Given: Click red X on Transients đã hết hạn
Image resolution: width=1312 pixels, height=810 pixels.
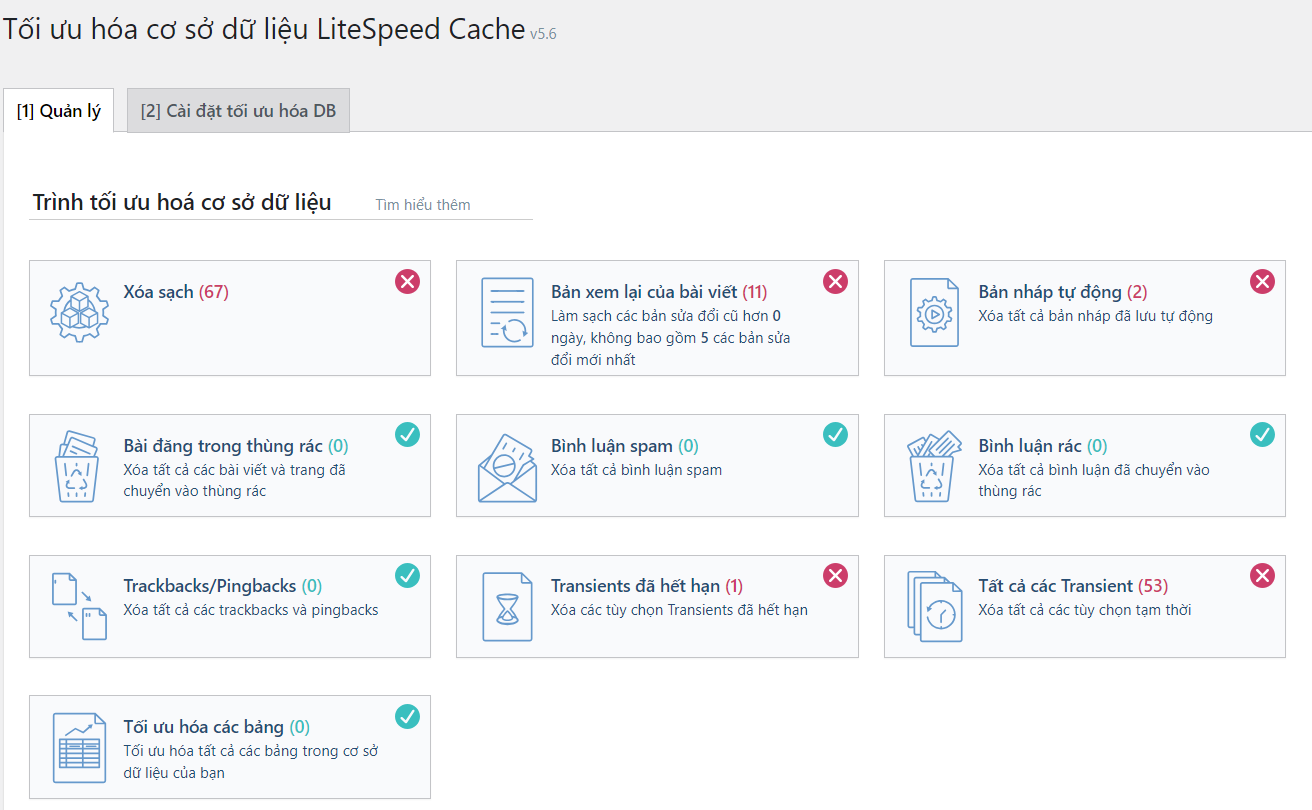Looking at the screenshot, I should coord(835,576).
